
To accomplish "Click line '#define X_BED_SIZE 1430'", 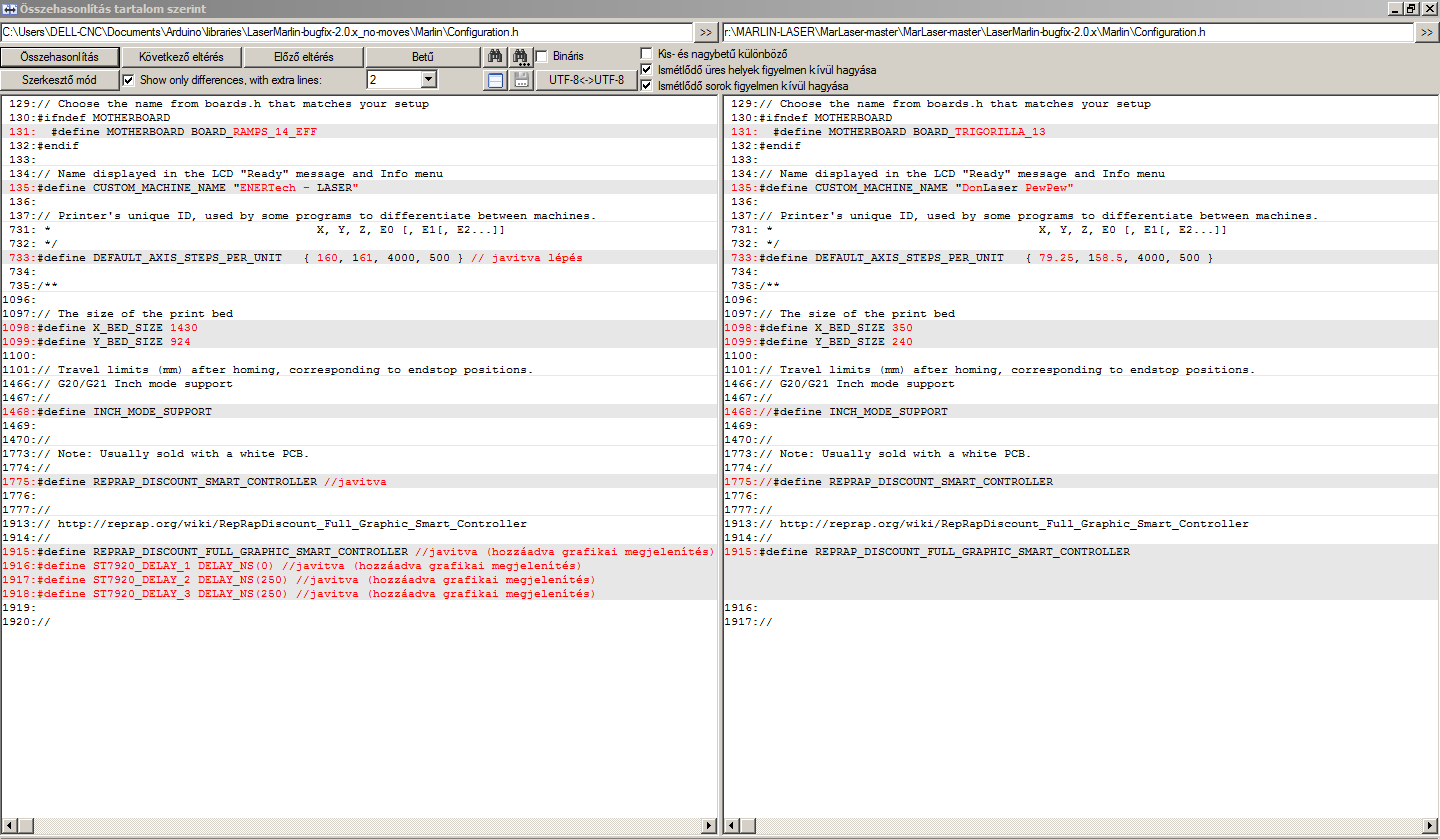I will tap(359, 327).
